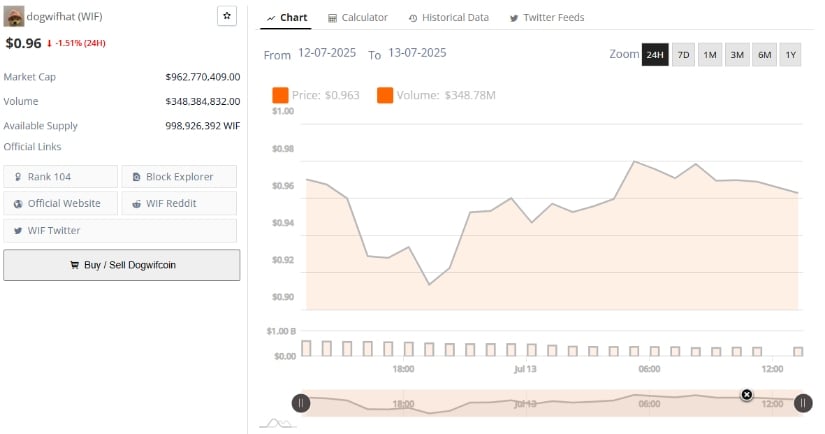Select the 1M zoom range
This screenshot has height=434, width=825.
click(710, 55)
